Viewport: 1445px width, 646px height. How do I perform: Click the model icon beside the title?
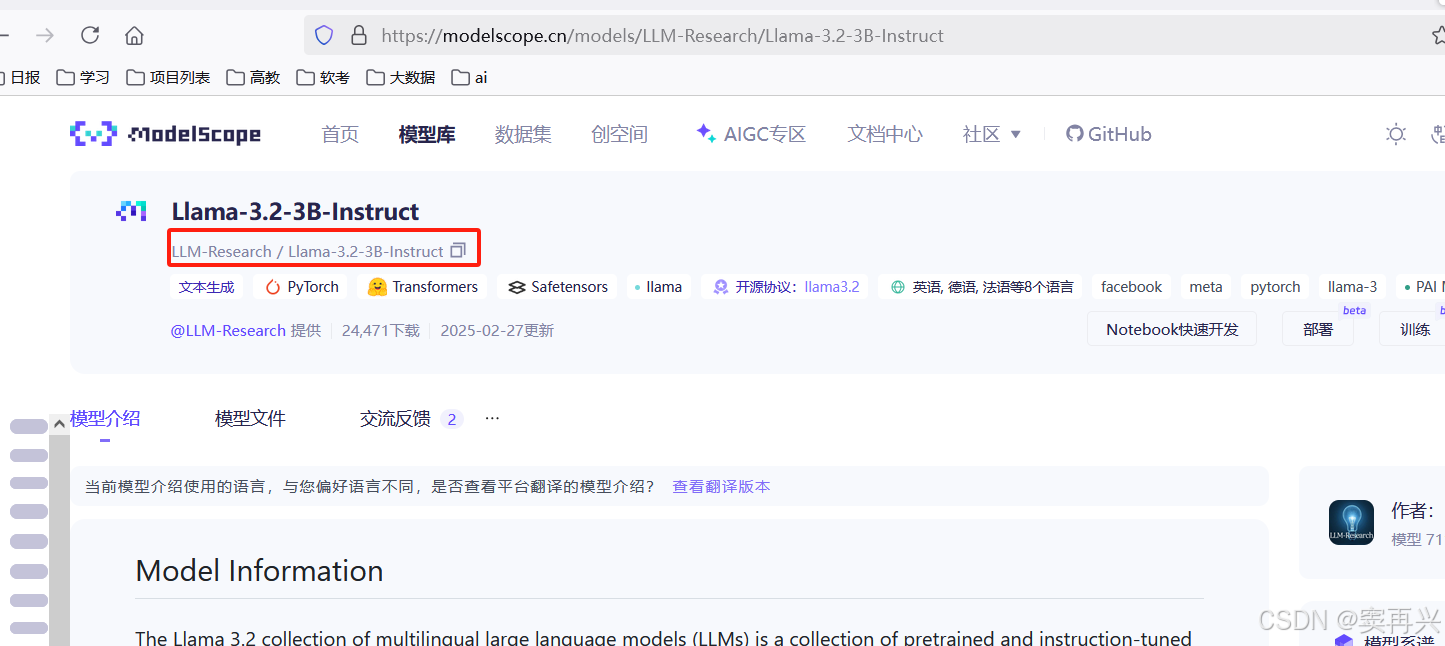(x=132, y=211)
